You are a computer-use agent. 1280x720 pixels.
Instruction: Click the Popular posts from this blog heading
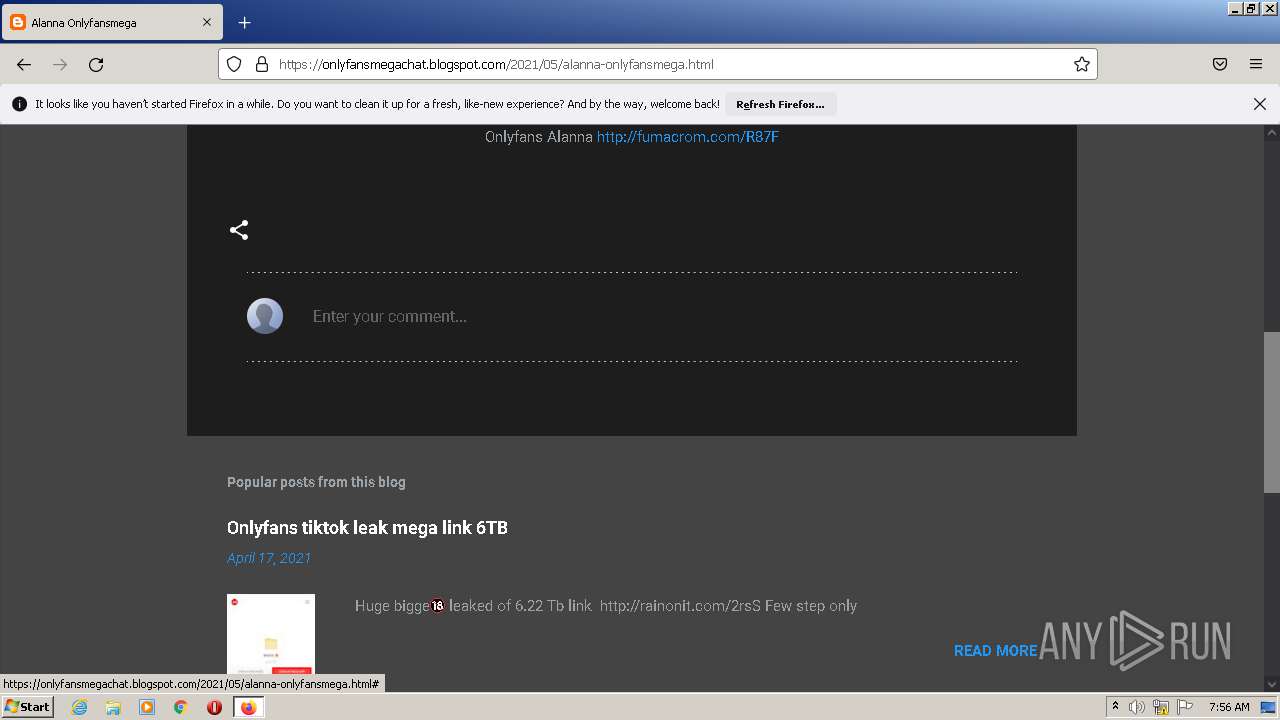[x=316, y=482]
